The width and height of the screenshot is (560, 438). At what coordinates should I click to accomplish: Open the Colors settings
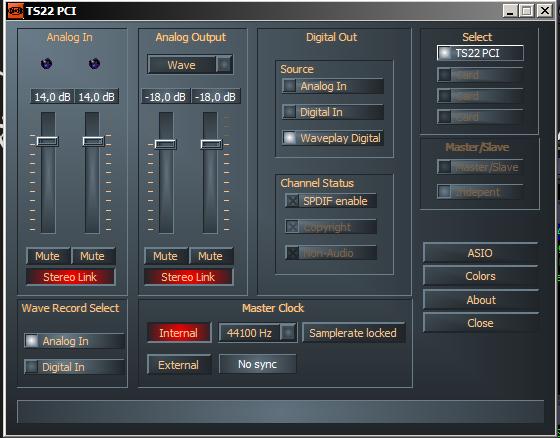pos(480,276)
